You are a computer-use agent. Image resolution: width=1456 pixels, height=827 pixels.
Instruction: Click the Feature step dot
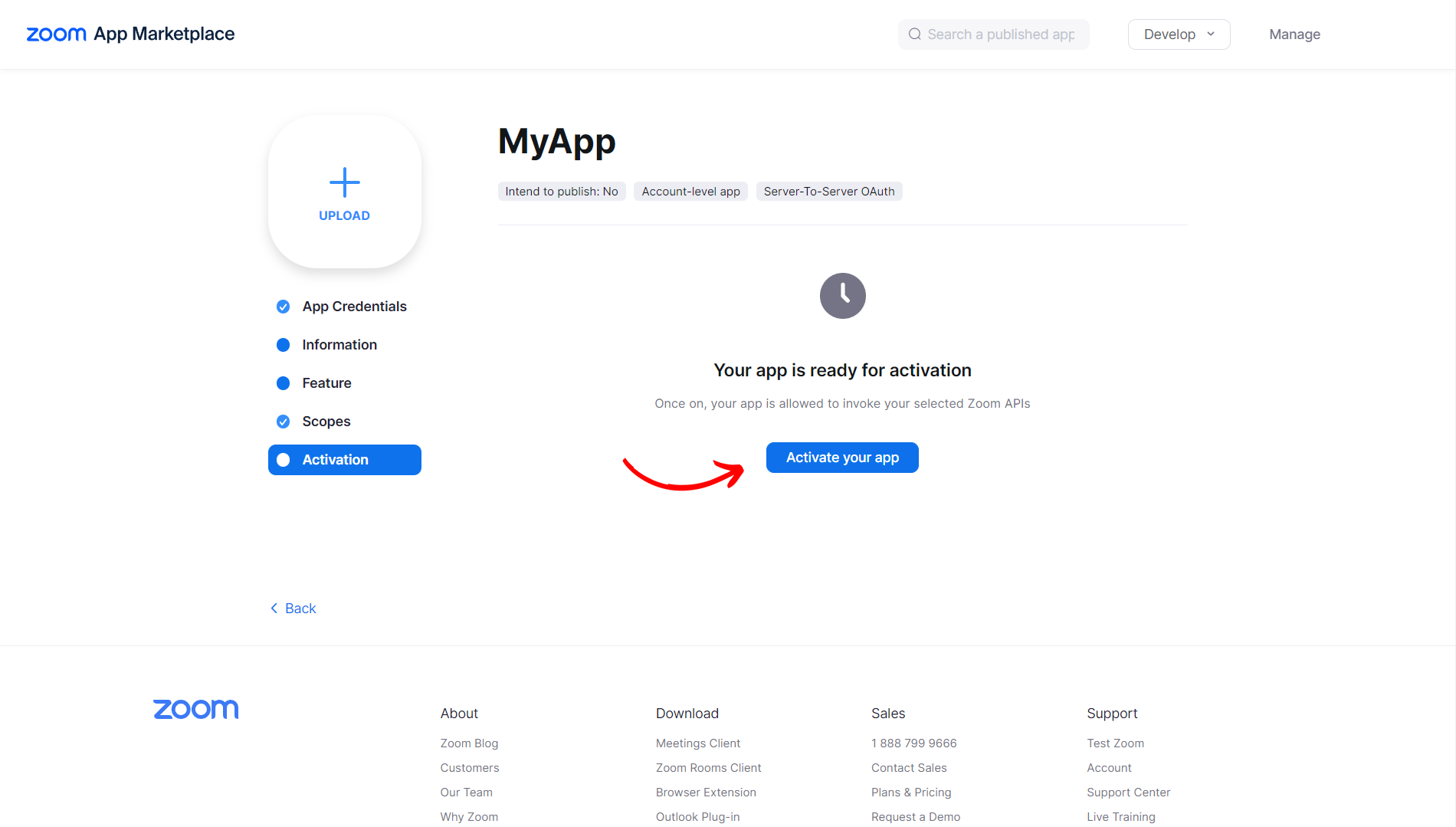283,383
